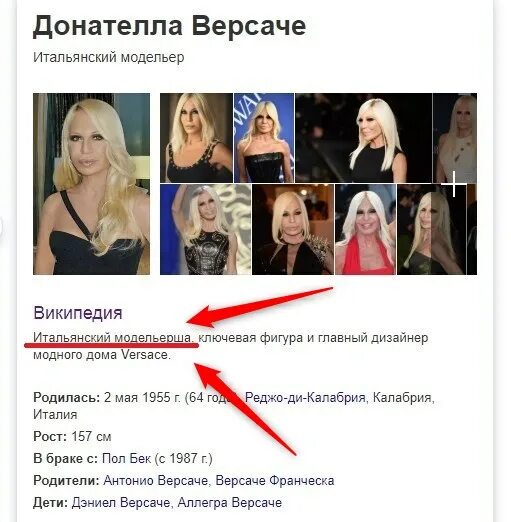
Task: Click the Реджо-ди-Калабрия birthplace link
Action: coord(305,397)
